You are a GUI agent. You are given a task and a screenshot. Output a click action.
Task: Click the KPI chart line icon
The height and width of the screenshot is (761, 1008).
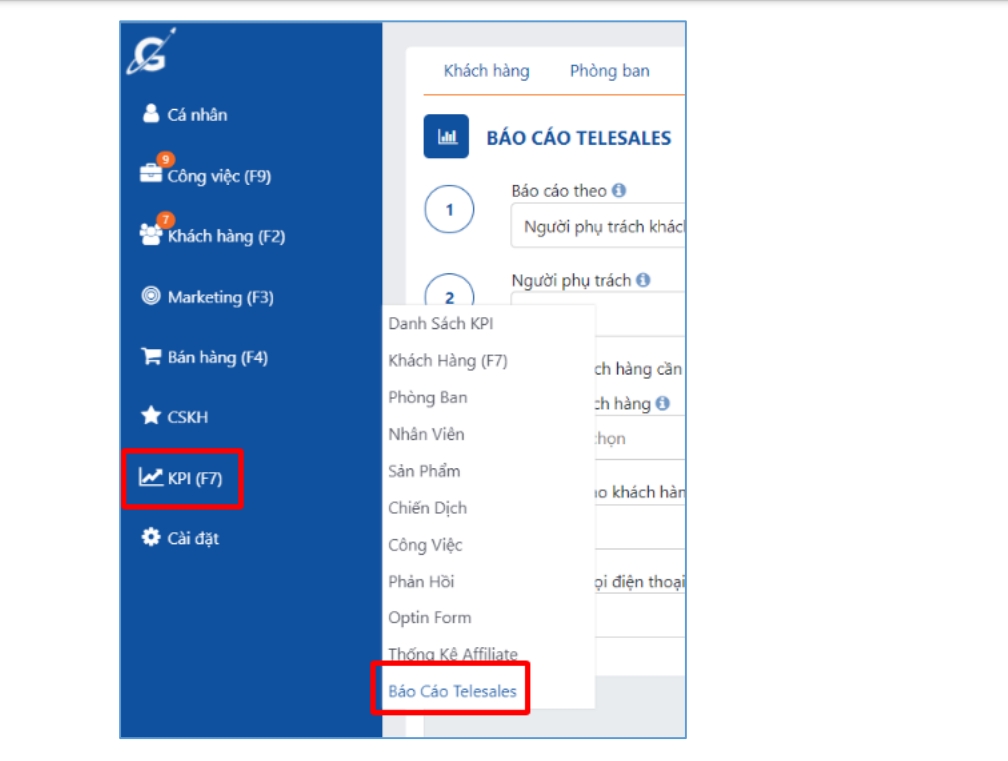(x=151, y=478)
